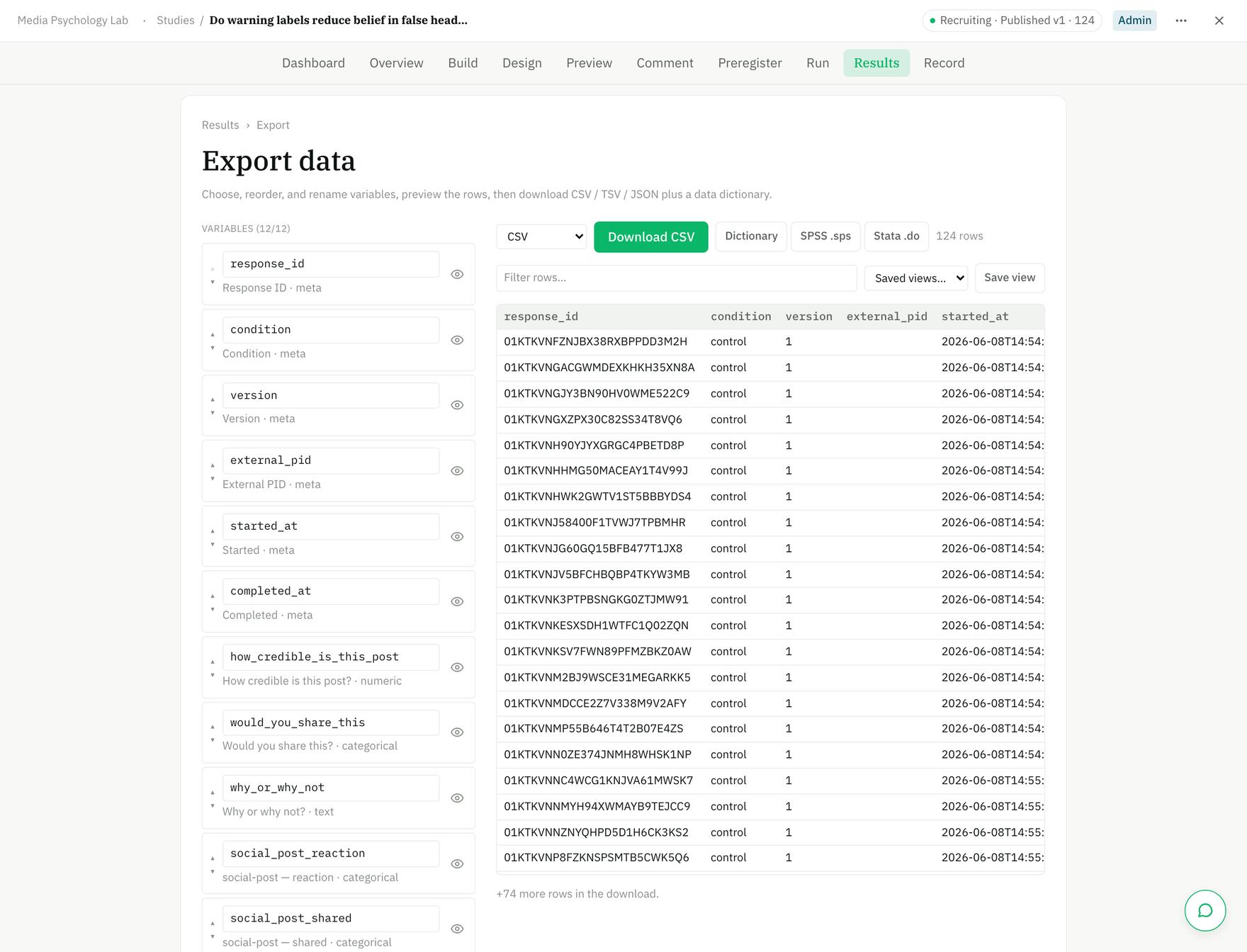Viewport: 1247px width, 952px height.
Task: Edit the social_post_reaction name field
Action: (x=331, y=854)
